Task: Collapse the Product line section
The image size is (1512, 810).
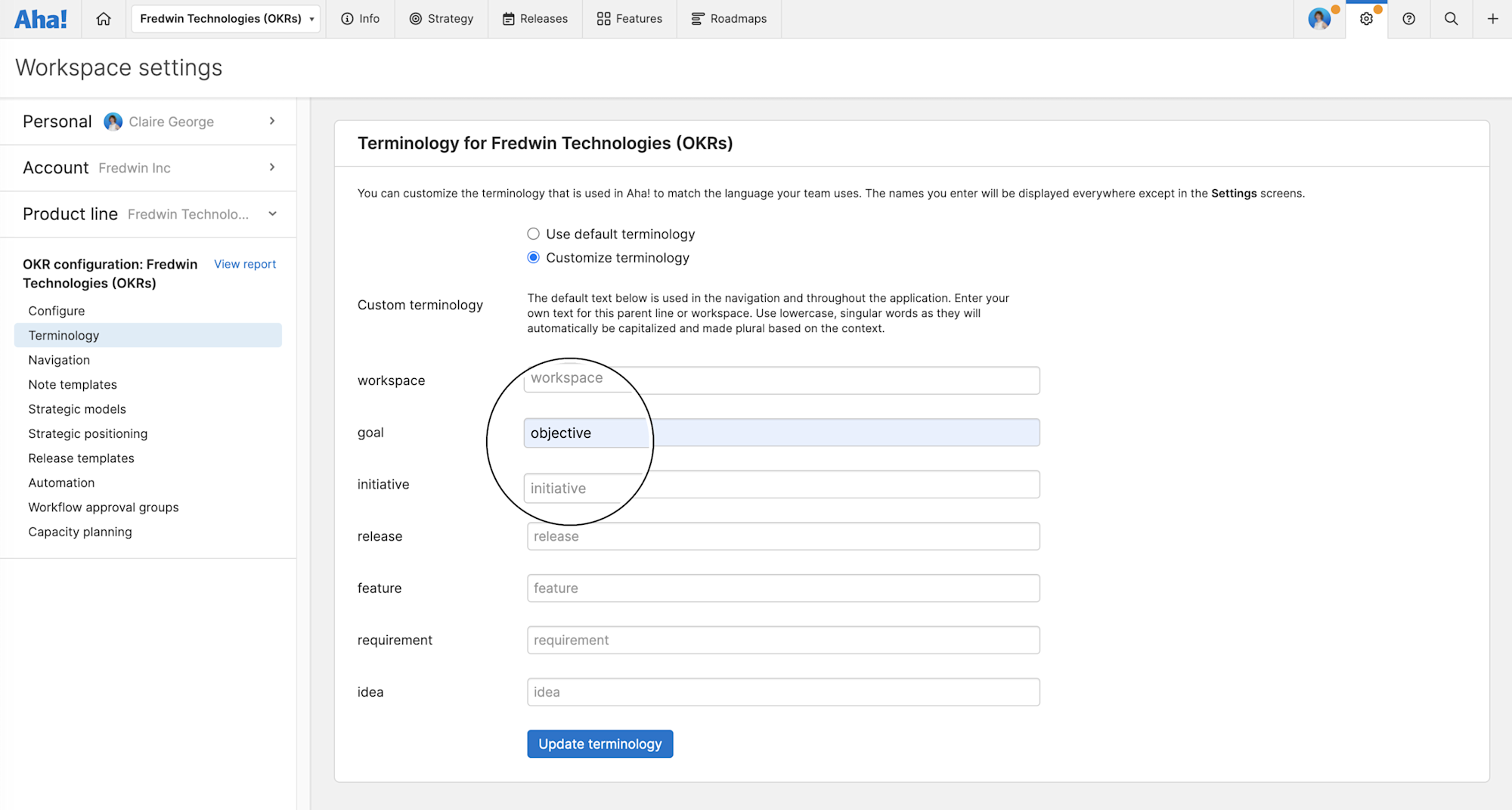Action: pyautogui.click(x=272, y=214)
